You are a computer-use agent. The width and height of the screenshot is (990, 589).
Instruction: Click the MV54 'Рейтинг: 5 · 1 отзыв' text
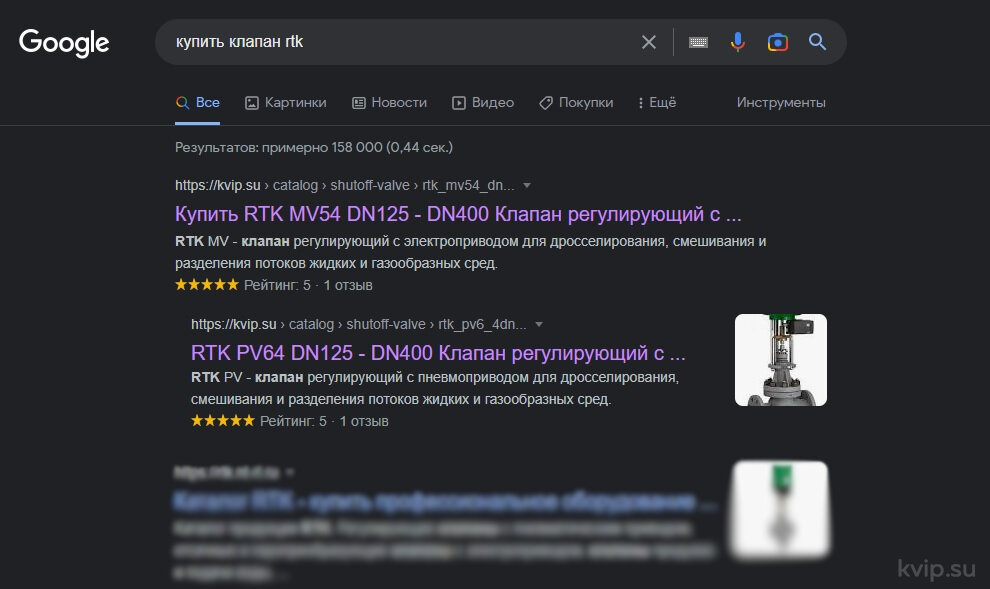(308, 285)
